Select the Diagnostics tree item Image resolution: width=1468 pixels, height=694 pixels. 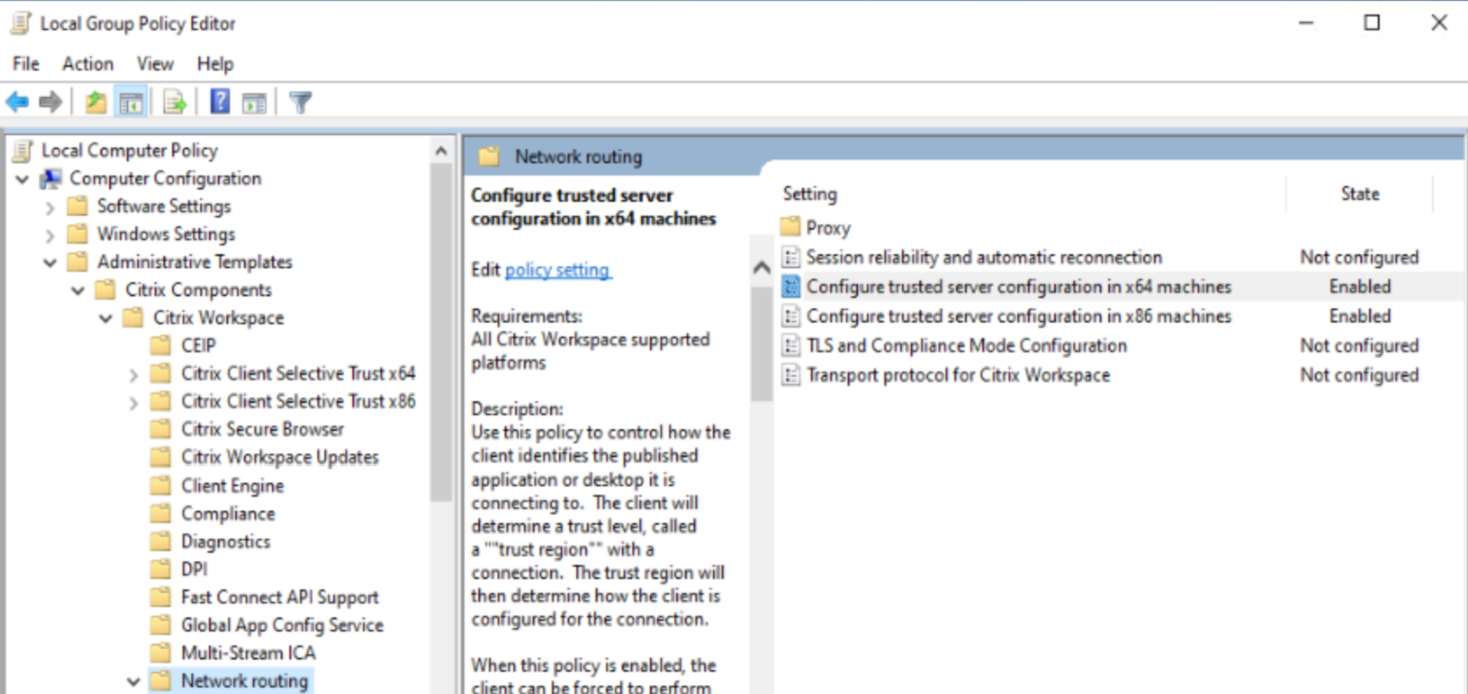click(x=225, y=542)
